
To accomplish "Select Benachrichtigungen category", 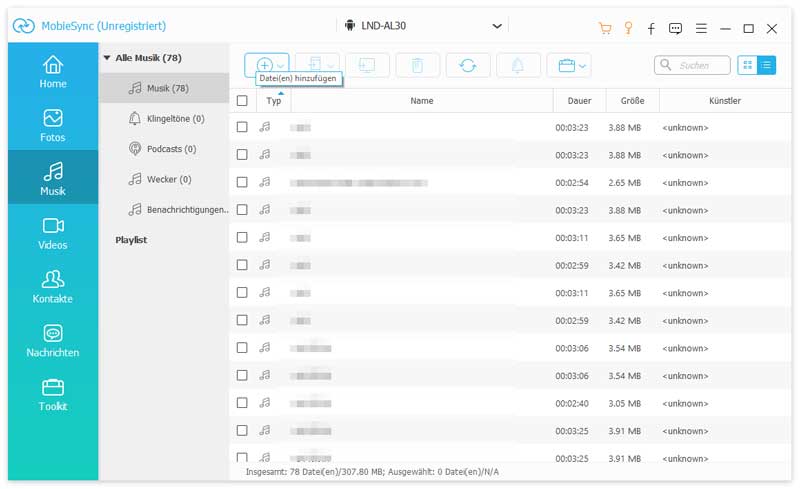I will tap(164, 209).
